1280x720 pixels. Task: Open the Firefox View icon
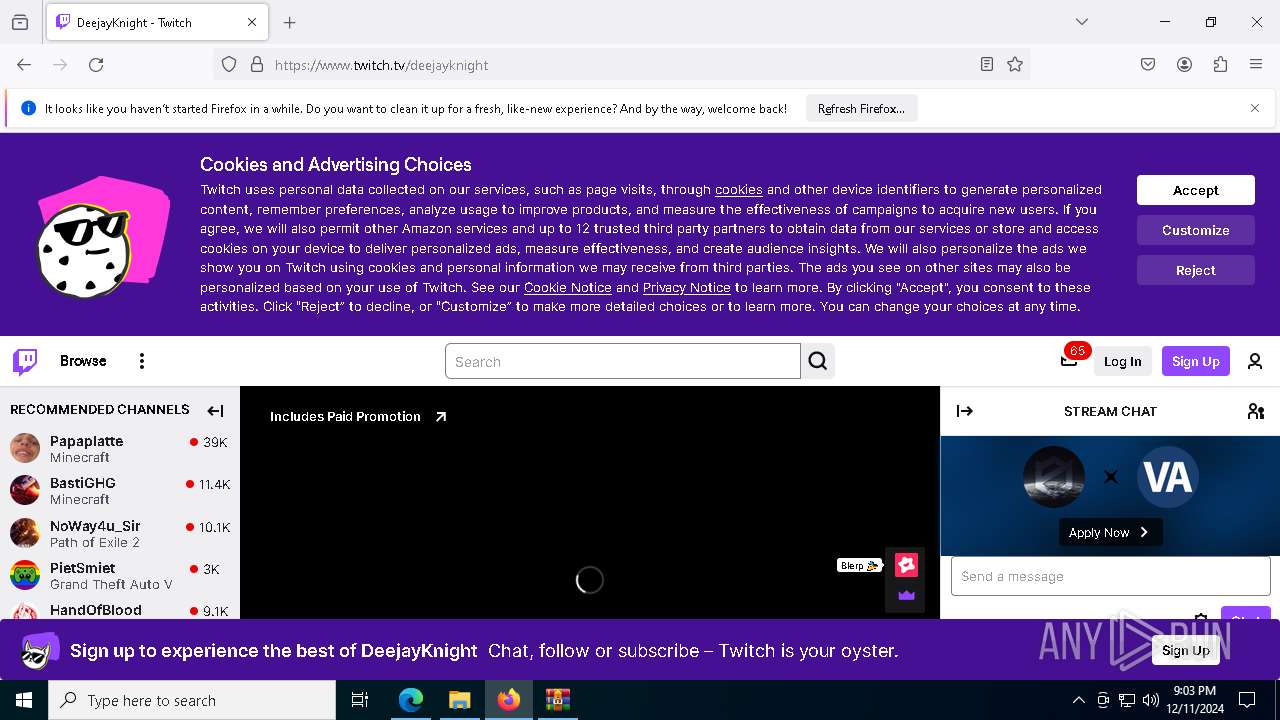(x=20, y=22)
